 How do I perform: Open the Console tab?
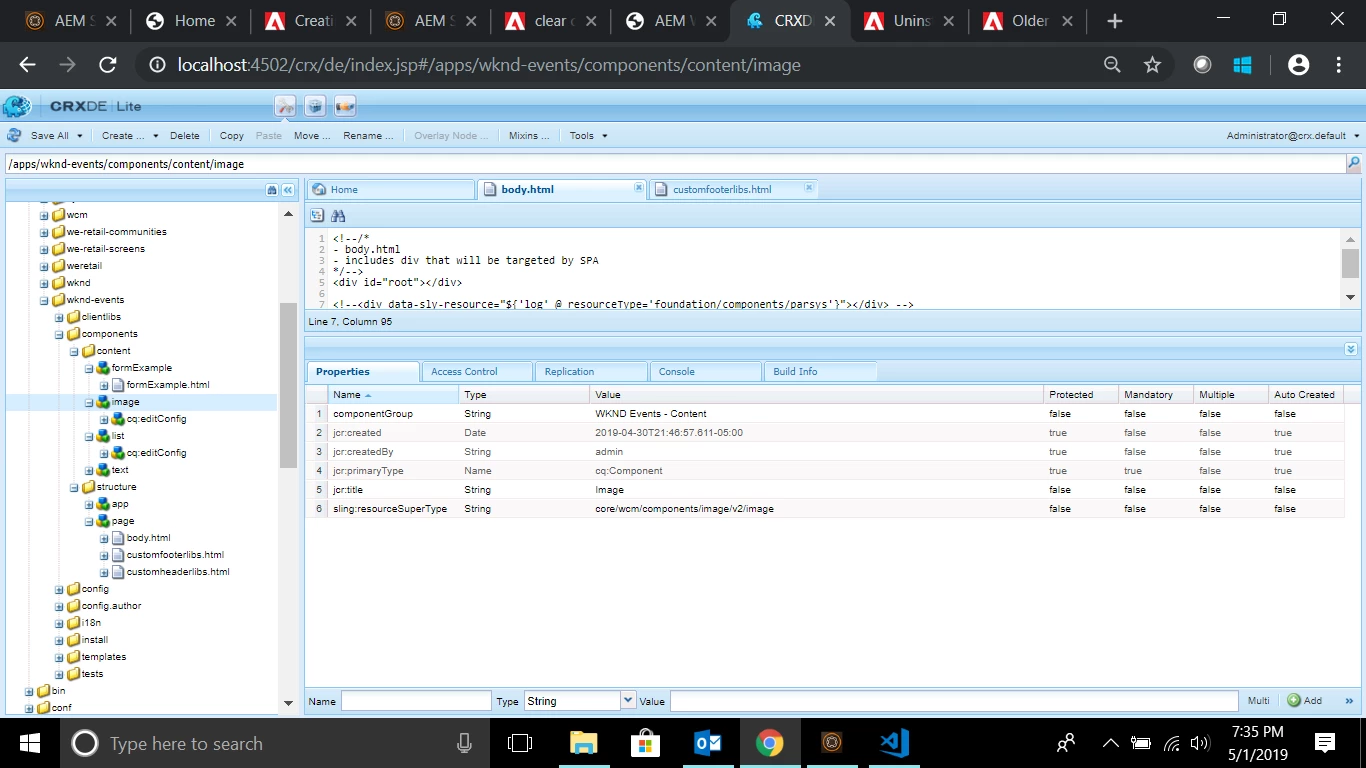tap(705, 371)
